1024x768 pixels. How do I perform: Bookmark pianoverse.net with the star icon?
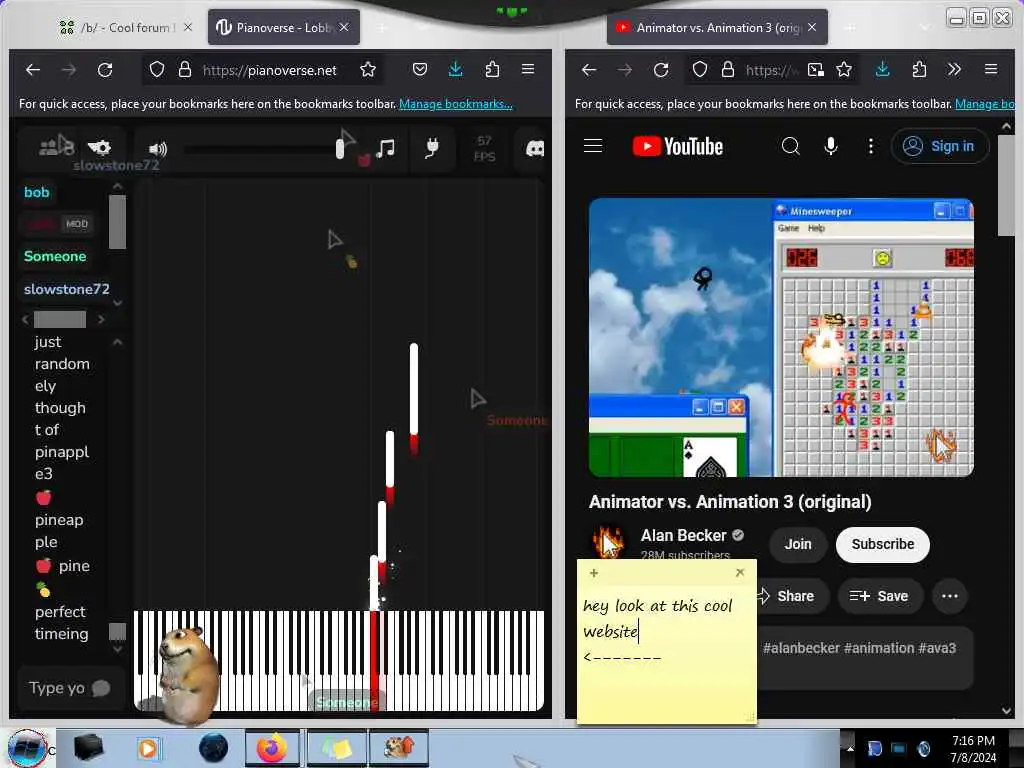click(368, 69)
